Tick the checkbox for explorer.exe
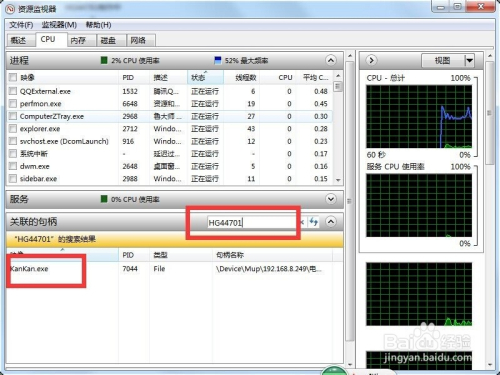The height and width of the screenshot is (375, 500). 13,129
